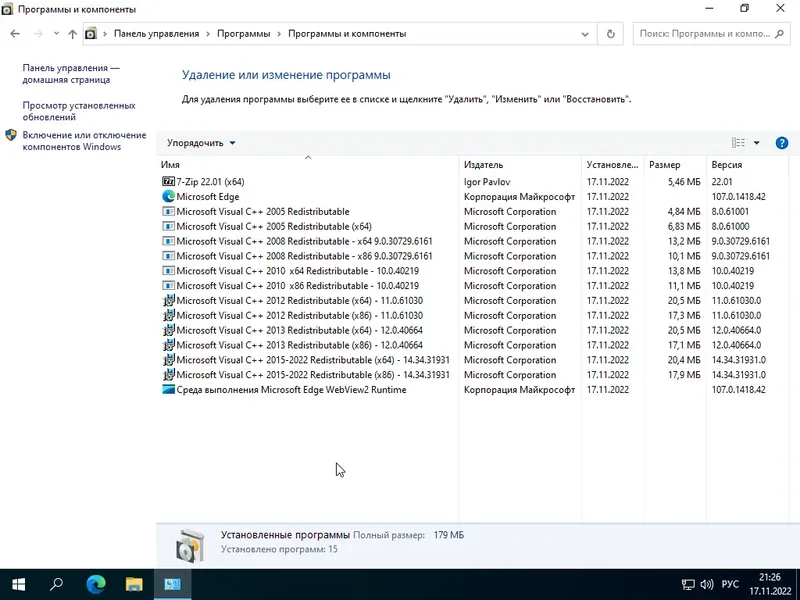Viewport: 800px width, 600px height.
Task: Click version cell 22.01
Action: coord(722,182)
